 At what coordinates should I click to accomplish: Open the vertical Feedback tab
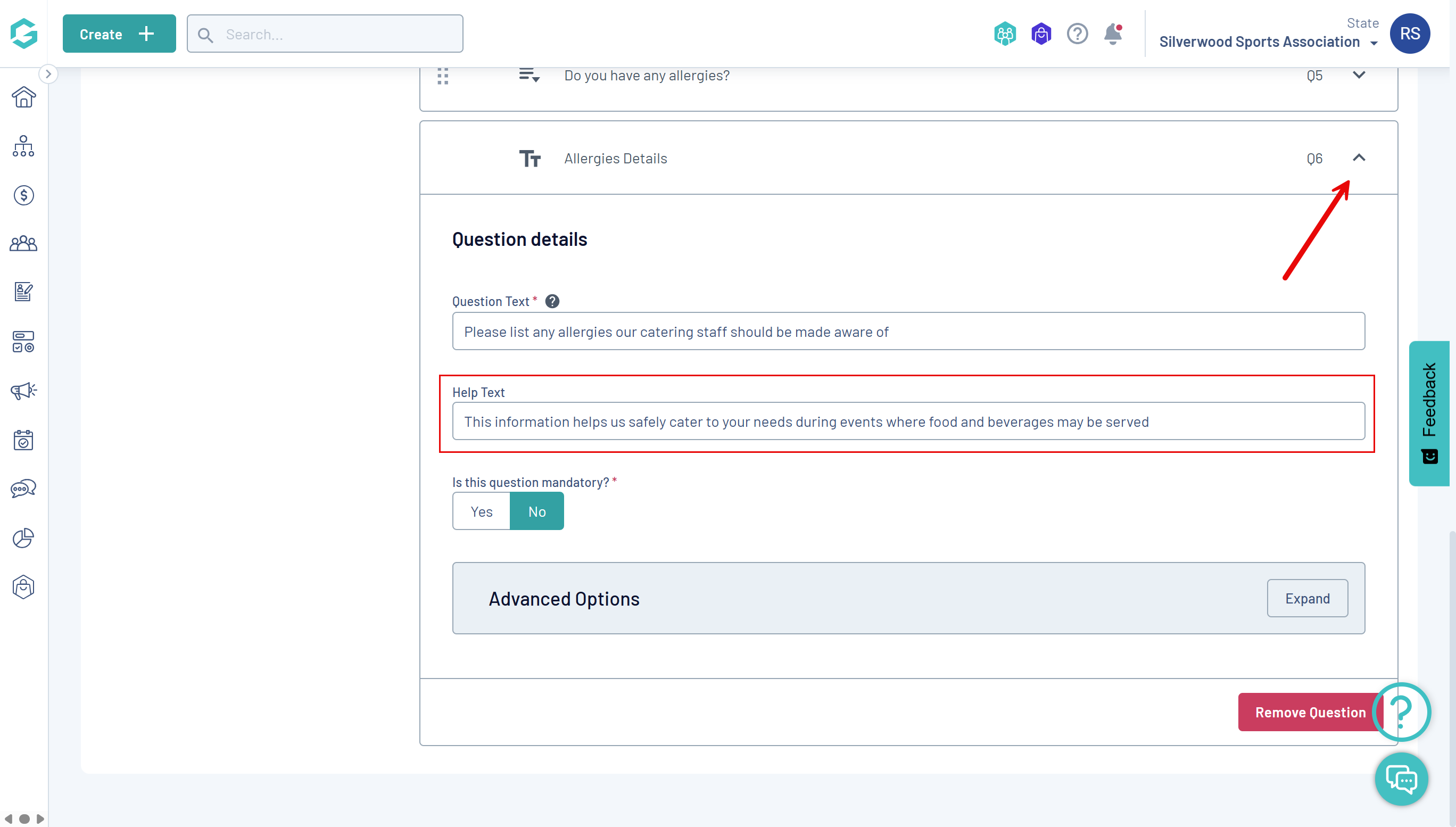click(x=1429, y=413)
